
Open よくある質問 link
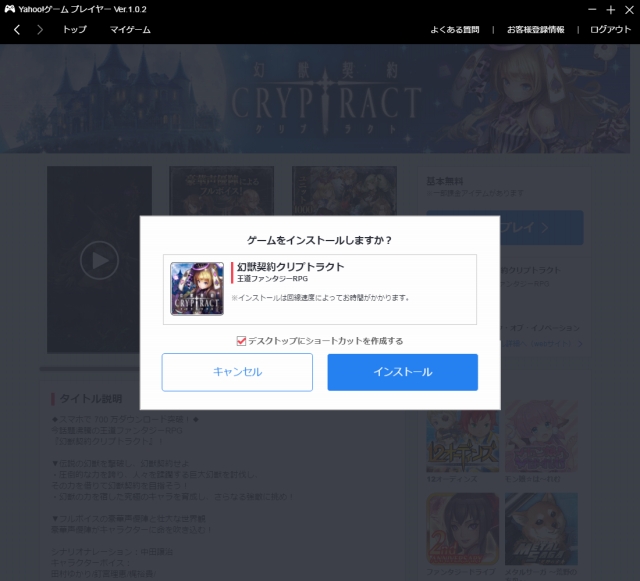pos(455,29)
